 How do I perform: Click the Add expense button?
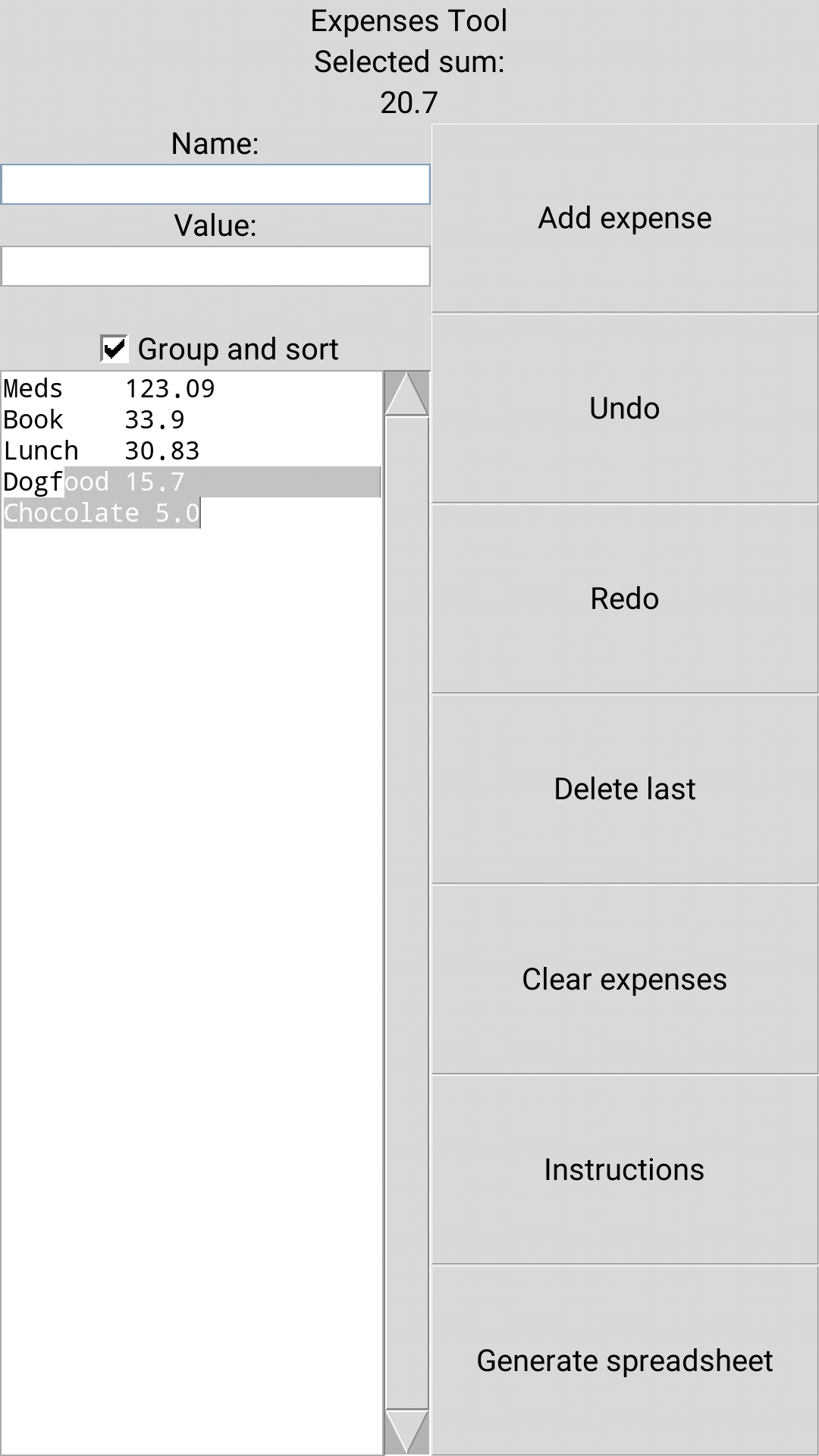[624, 218]
